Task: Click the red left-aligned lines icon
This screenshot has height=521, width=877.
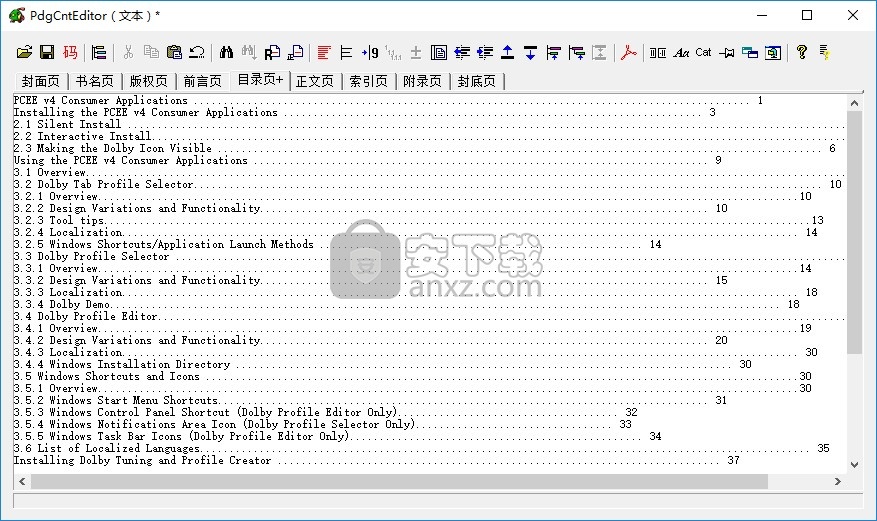Action: [x=323, y=53]
